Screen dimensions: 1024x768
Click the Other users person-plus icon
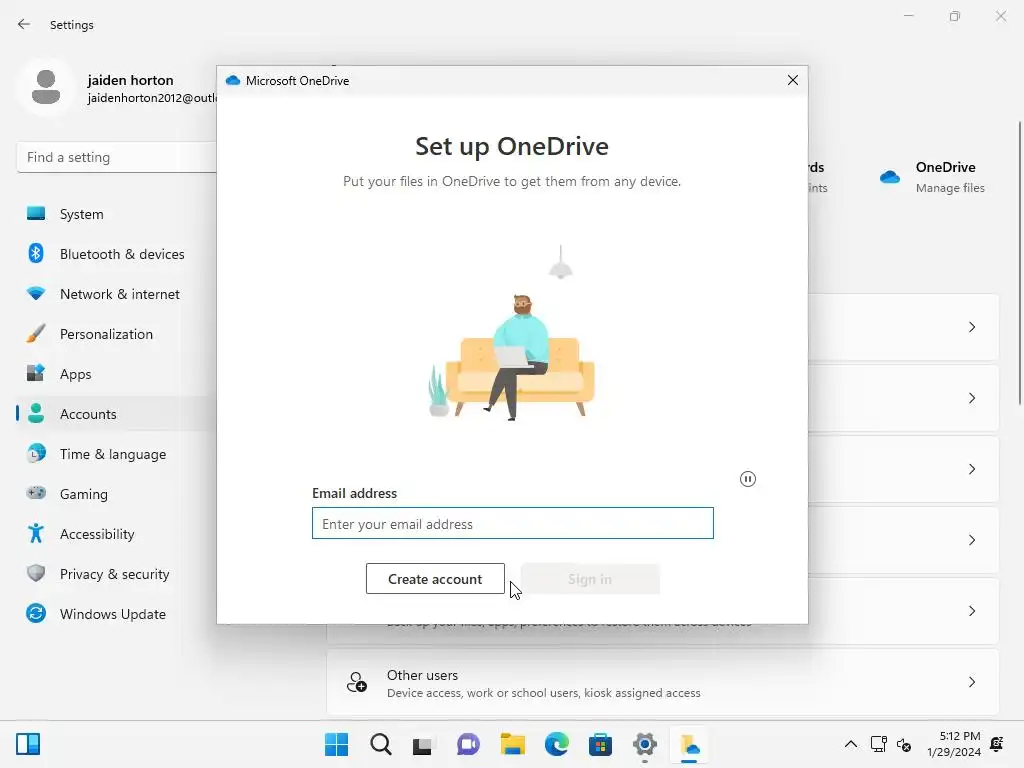click(x=357, y=682)
